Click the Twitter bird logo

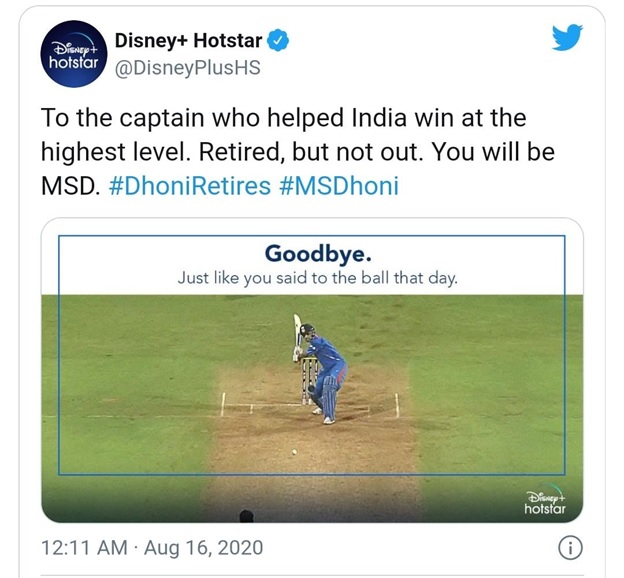pyautogui.click(x=567, y=39)
